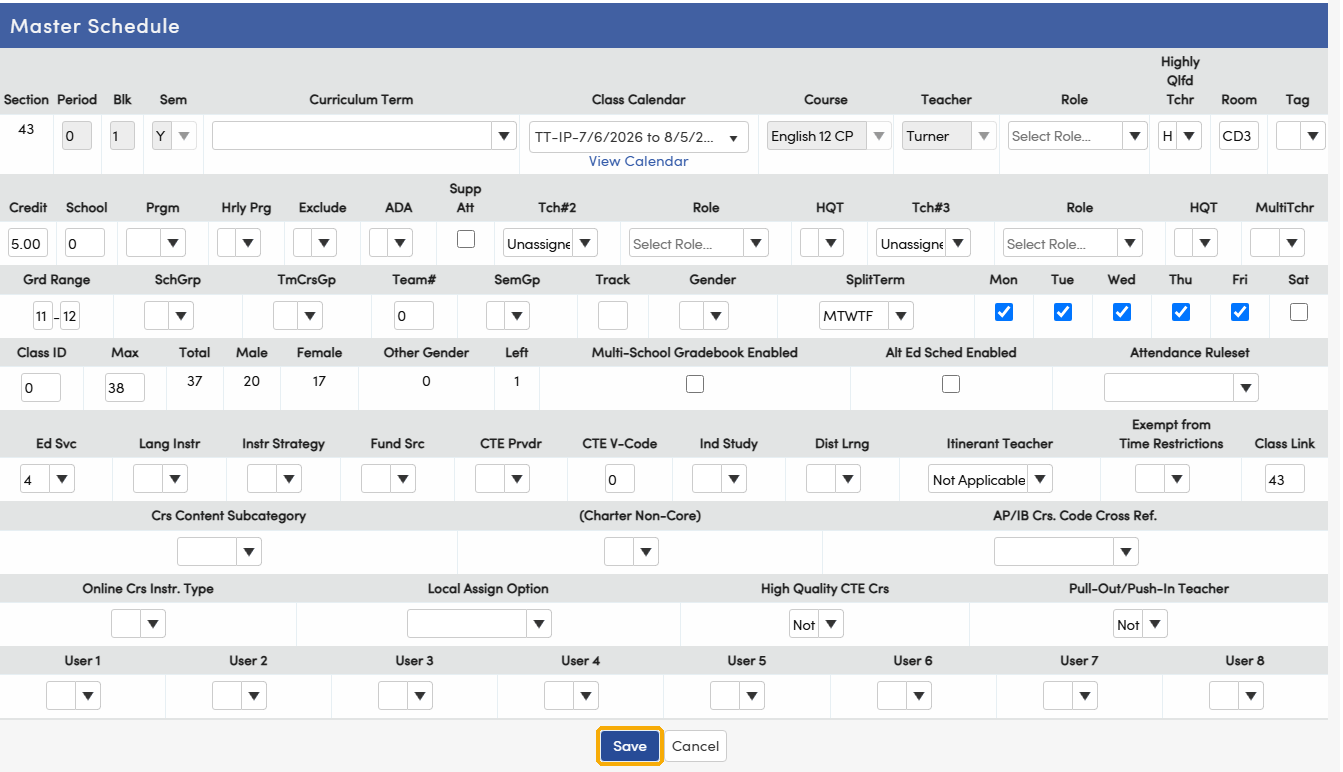The image size is (1343, 772).
Task: Click the Save button
Action: 630,746
